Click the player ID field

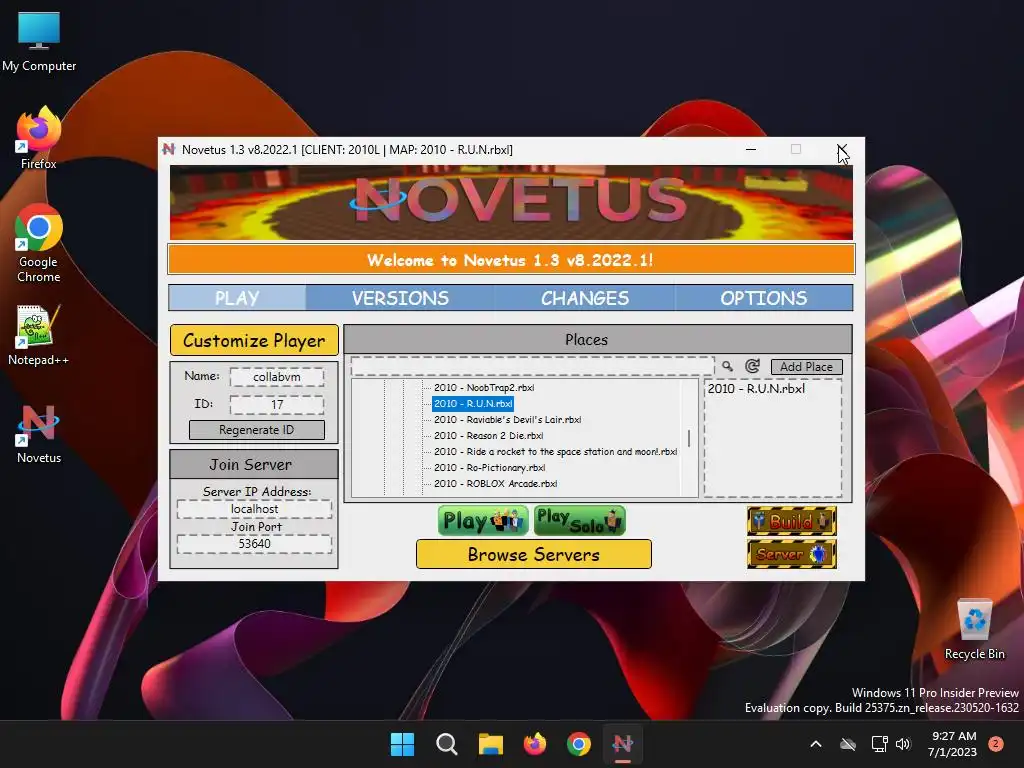277,405
